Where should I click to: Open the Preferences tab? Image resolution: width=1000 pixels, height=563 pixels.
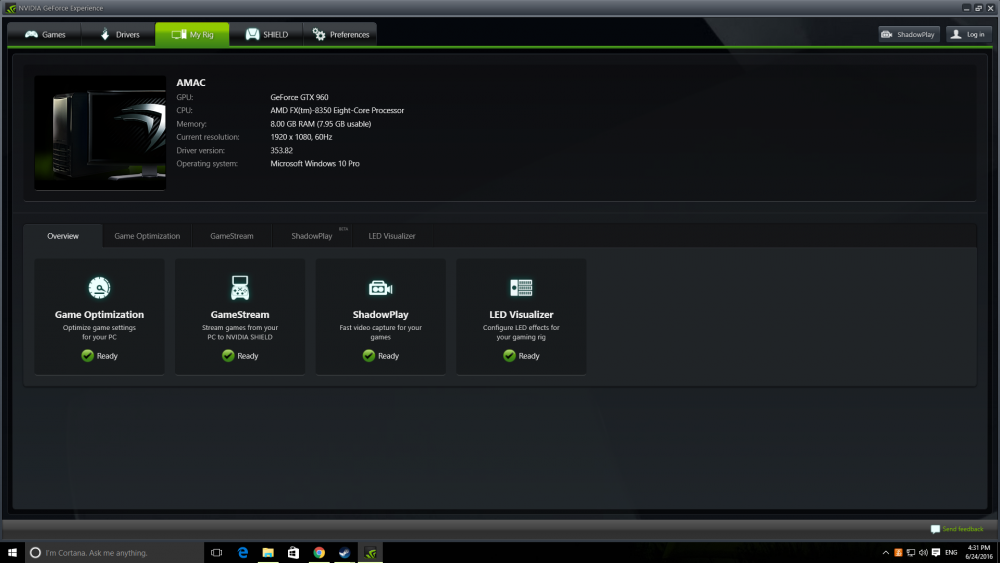340,34
